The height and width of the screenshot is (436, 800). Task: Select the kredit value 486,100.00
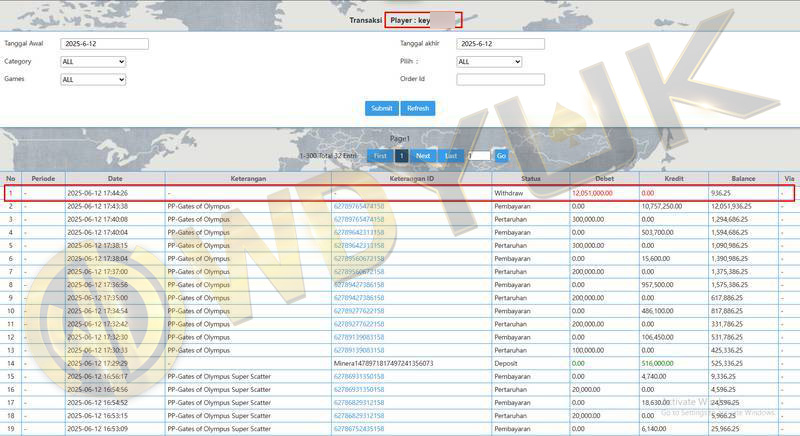coord(658,311)
